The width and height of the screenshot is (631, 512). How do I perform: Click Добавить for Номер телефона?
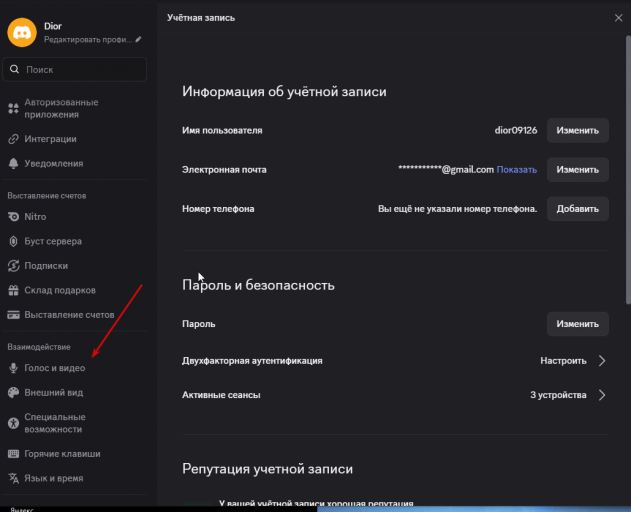[577, 209]
